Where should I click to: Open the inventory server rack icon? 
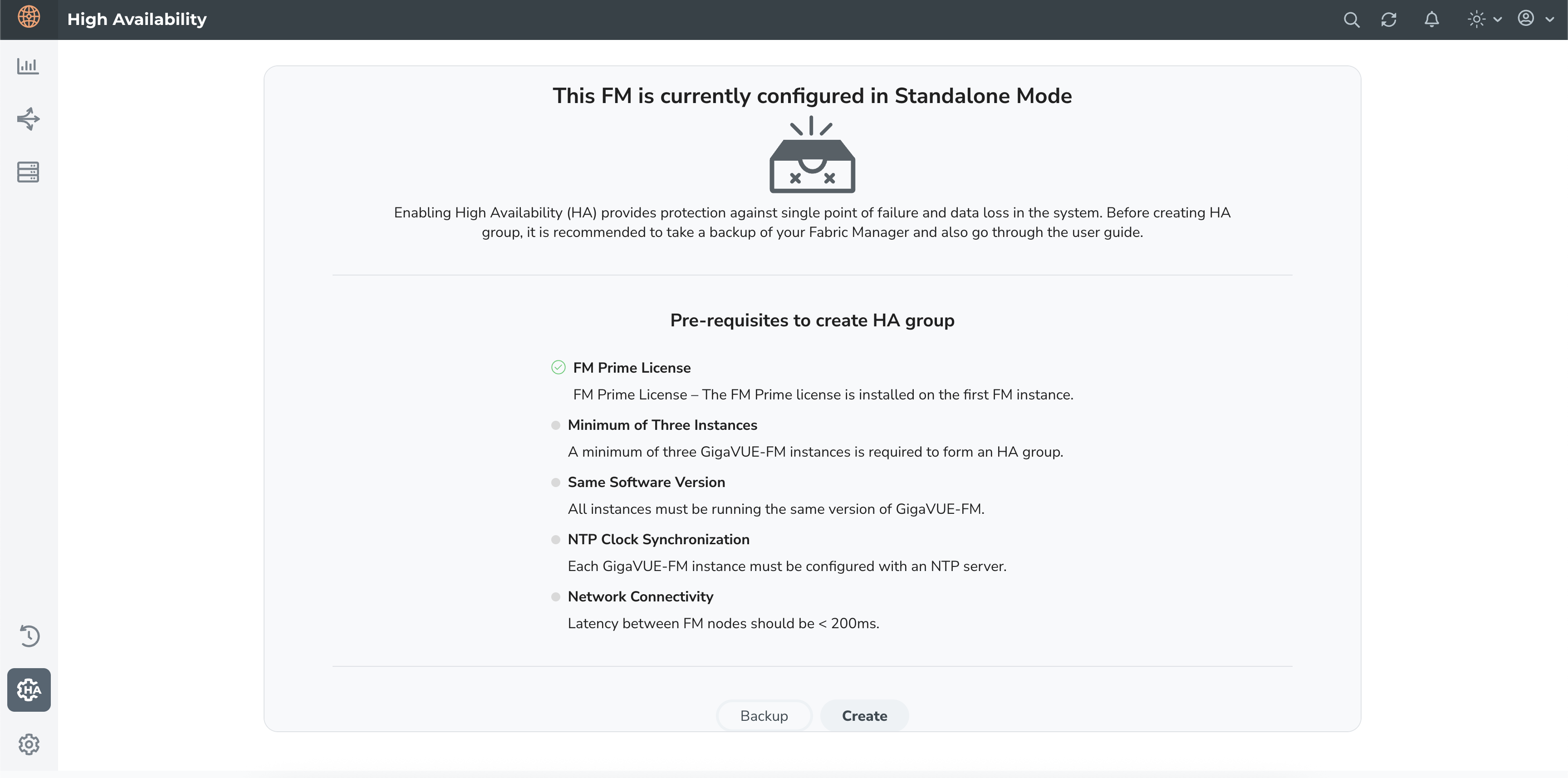pos(28,172)
